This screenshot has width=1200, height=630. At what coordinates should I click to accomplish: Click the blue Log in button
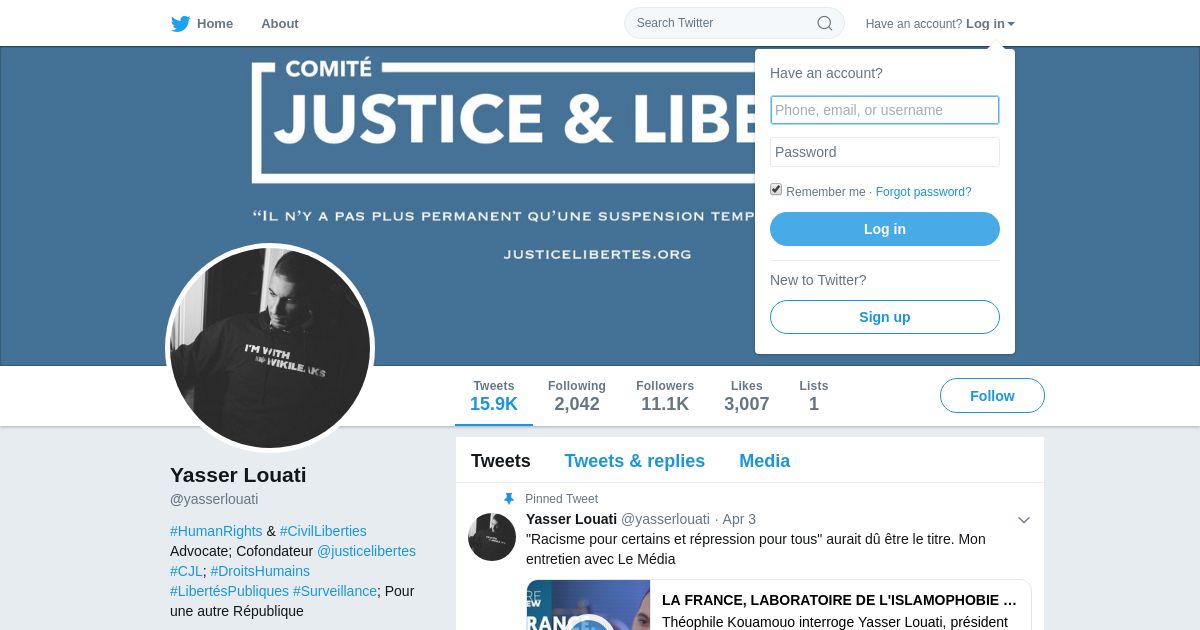click(x=885, y=229)
